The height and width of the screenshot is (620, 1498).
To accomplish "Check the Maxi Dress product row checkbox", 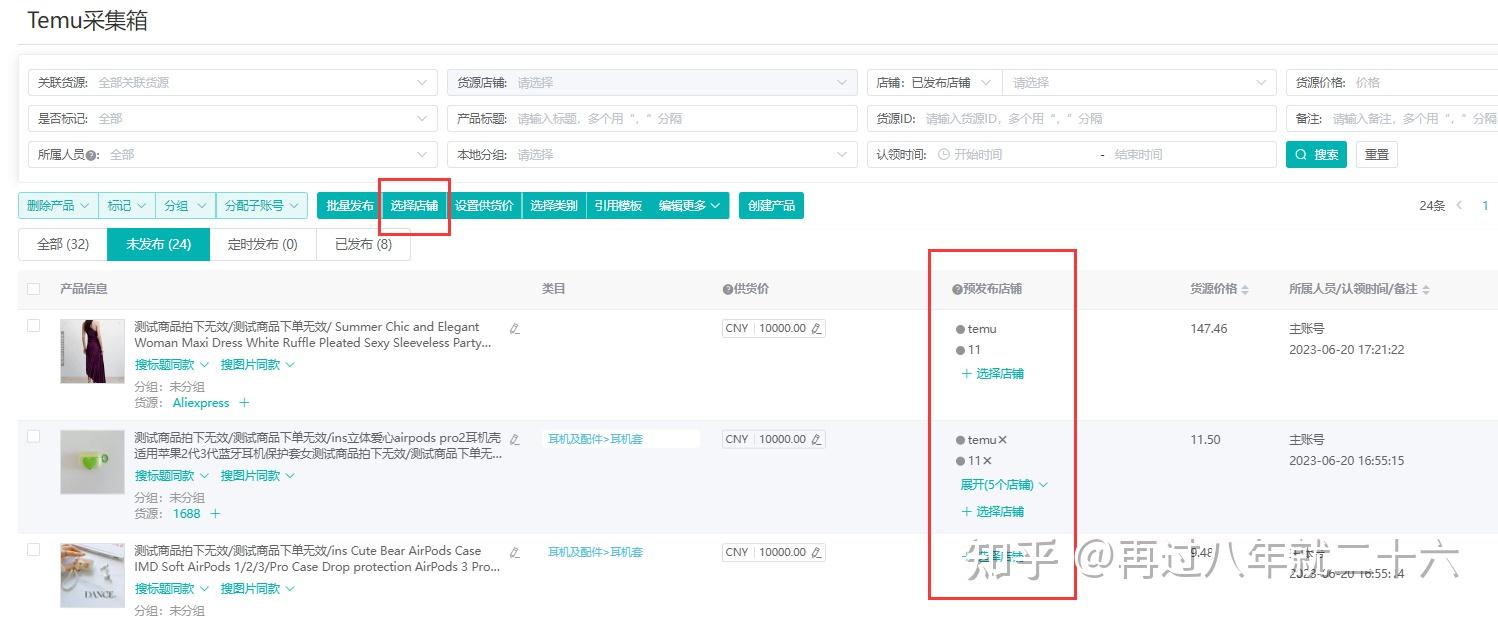I will point(34,325).
